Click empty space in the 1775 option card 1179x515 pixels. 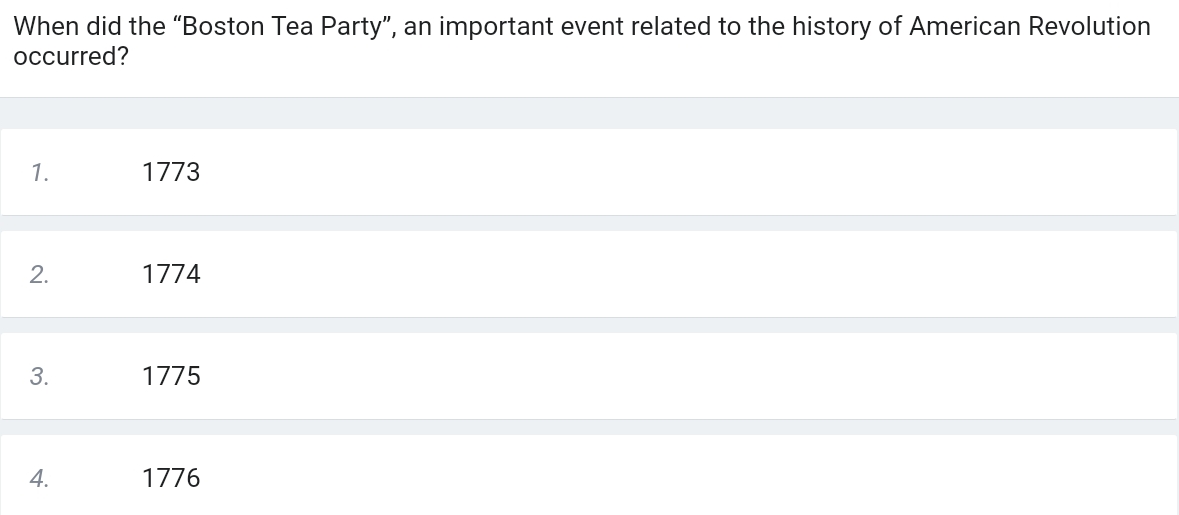point(677,376)
